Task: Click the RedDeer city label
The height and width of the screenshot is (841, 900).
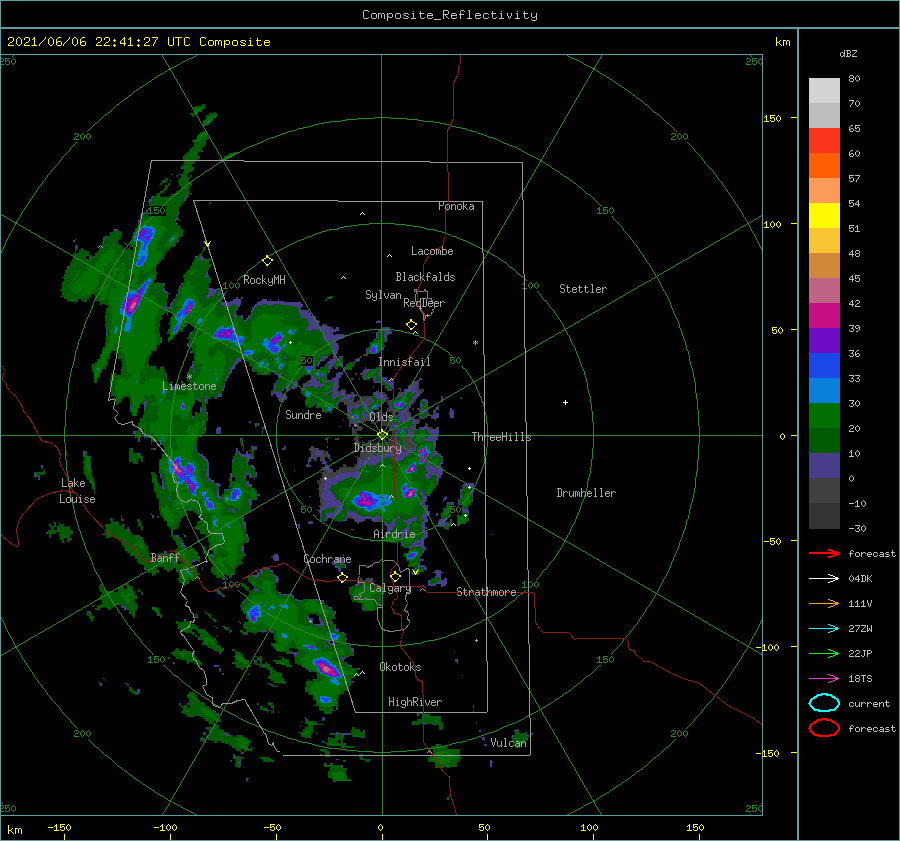Action: pyautogui.click(x=424, y=303)
